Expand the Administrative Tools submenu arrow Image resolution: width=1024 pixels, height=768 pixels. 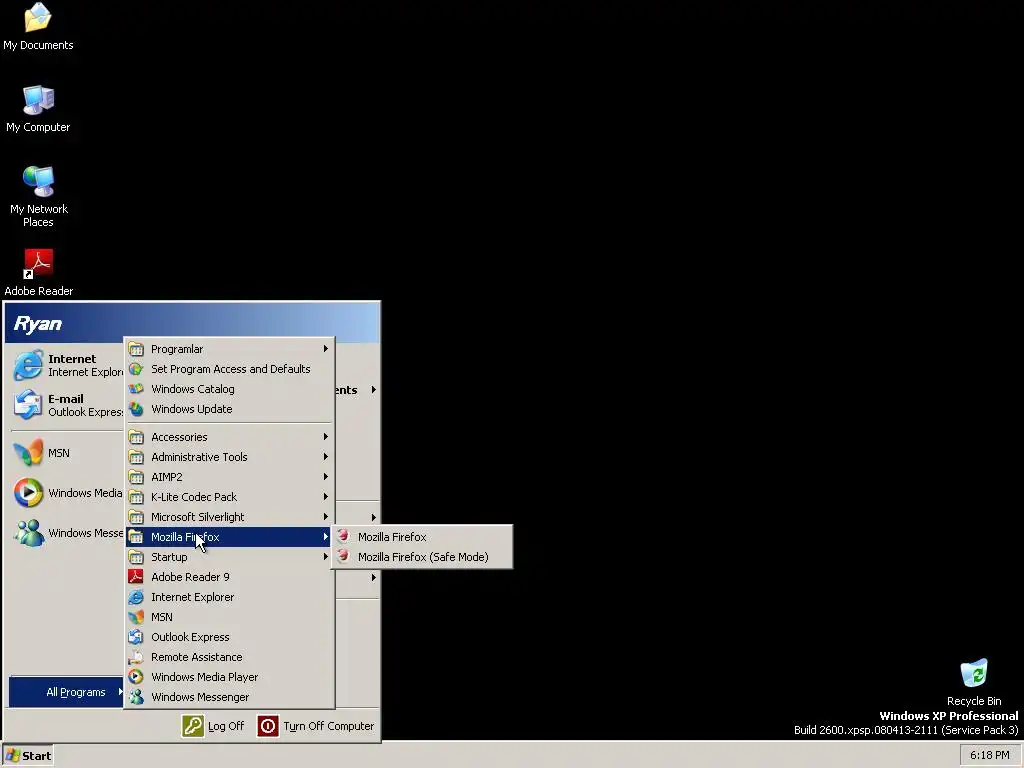click(325, 456)
